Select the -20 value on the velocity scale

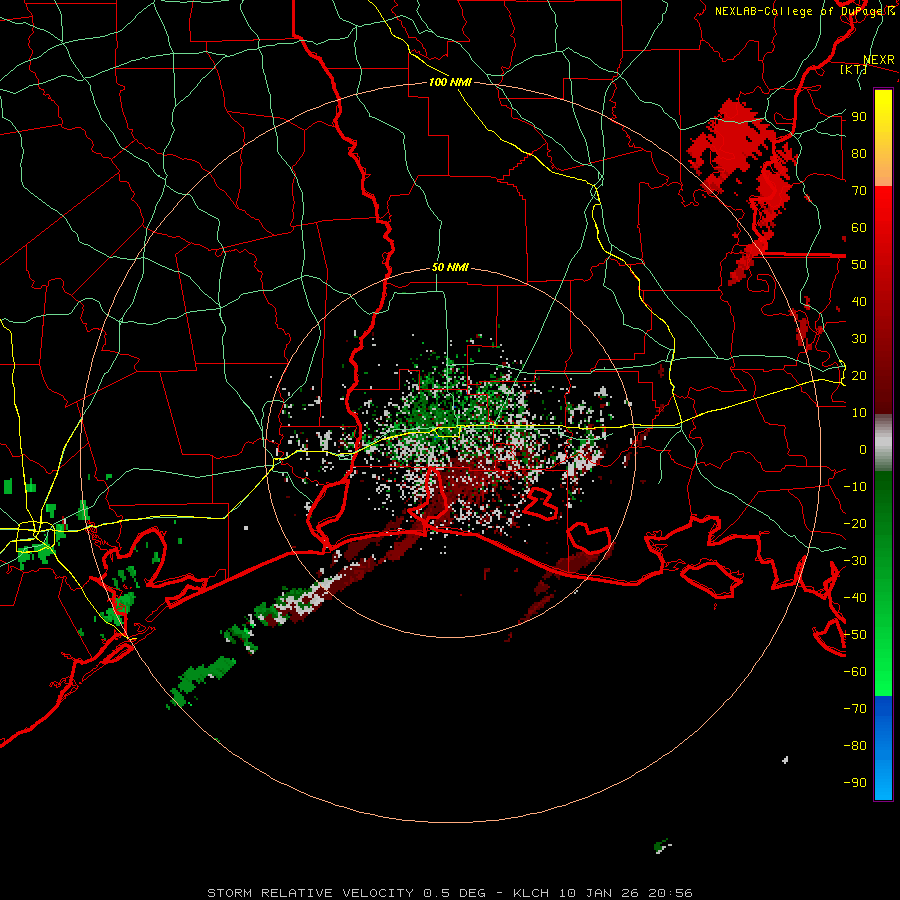pos(855,523)
